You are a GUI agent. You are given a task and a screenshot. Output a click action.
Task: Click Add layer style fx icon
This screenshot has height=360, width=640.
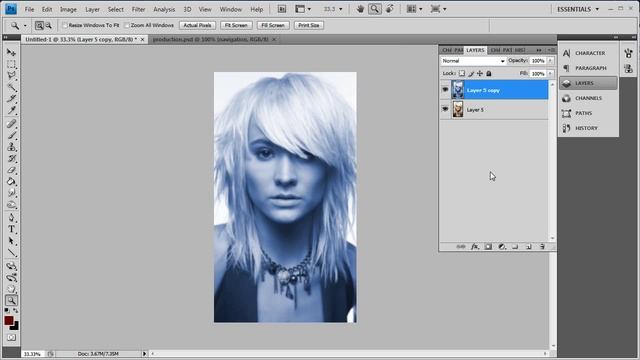click(x=475, y=247)
